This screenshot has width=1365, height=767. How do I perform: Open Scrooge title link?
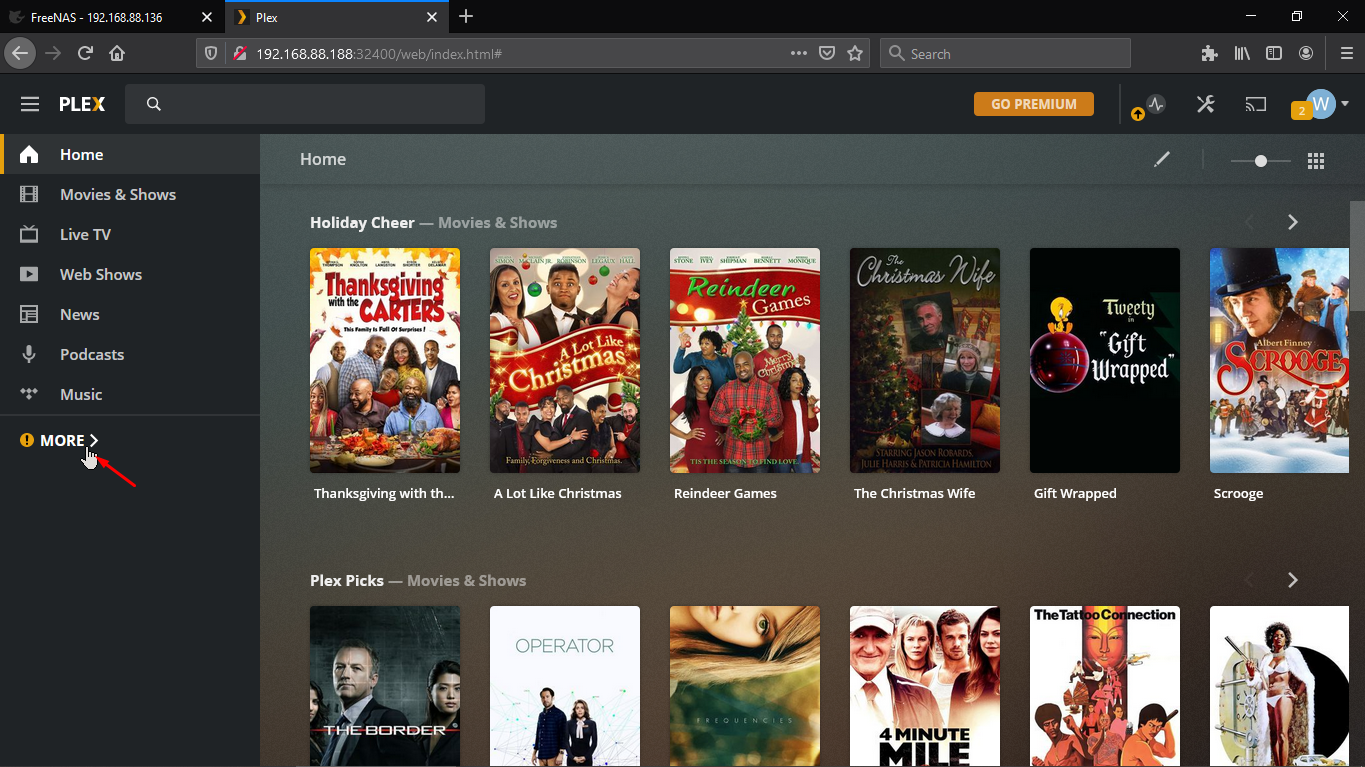pos(1238,493)
